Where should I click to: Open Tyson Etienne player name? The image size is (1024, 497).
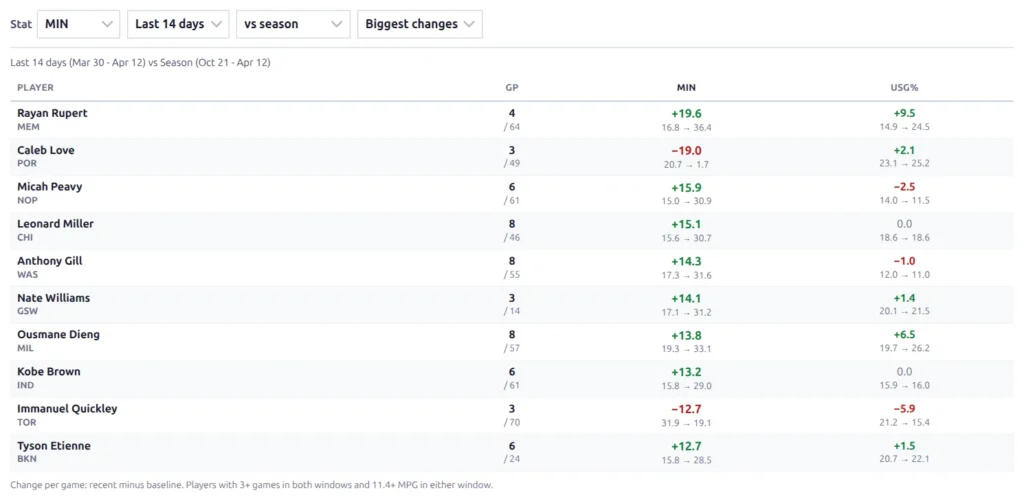coord(54,446)
